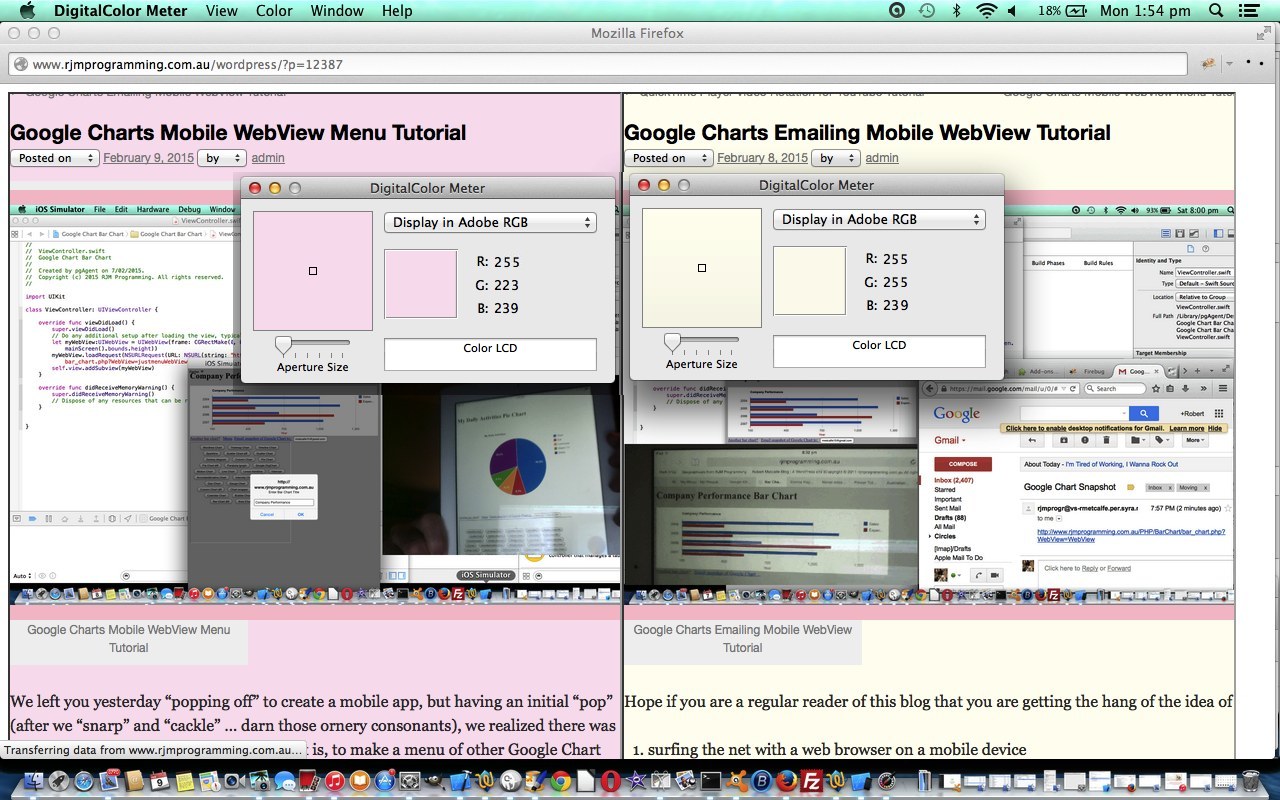Open Google Chrome in the Dock

(x=560, y=780)
